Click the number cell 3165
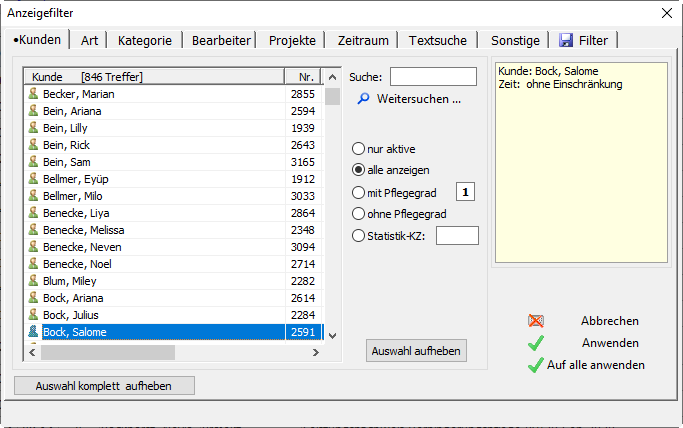The height and width of the screenshot is (428, 683). (x=303, y=162)
